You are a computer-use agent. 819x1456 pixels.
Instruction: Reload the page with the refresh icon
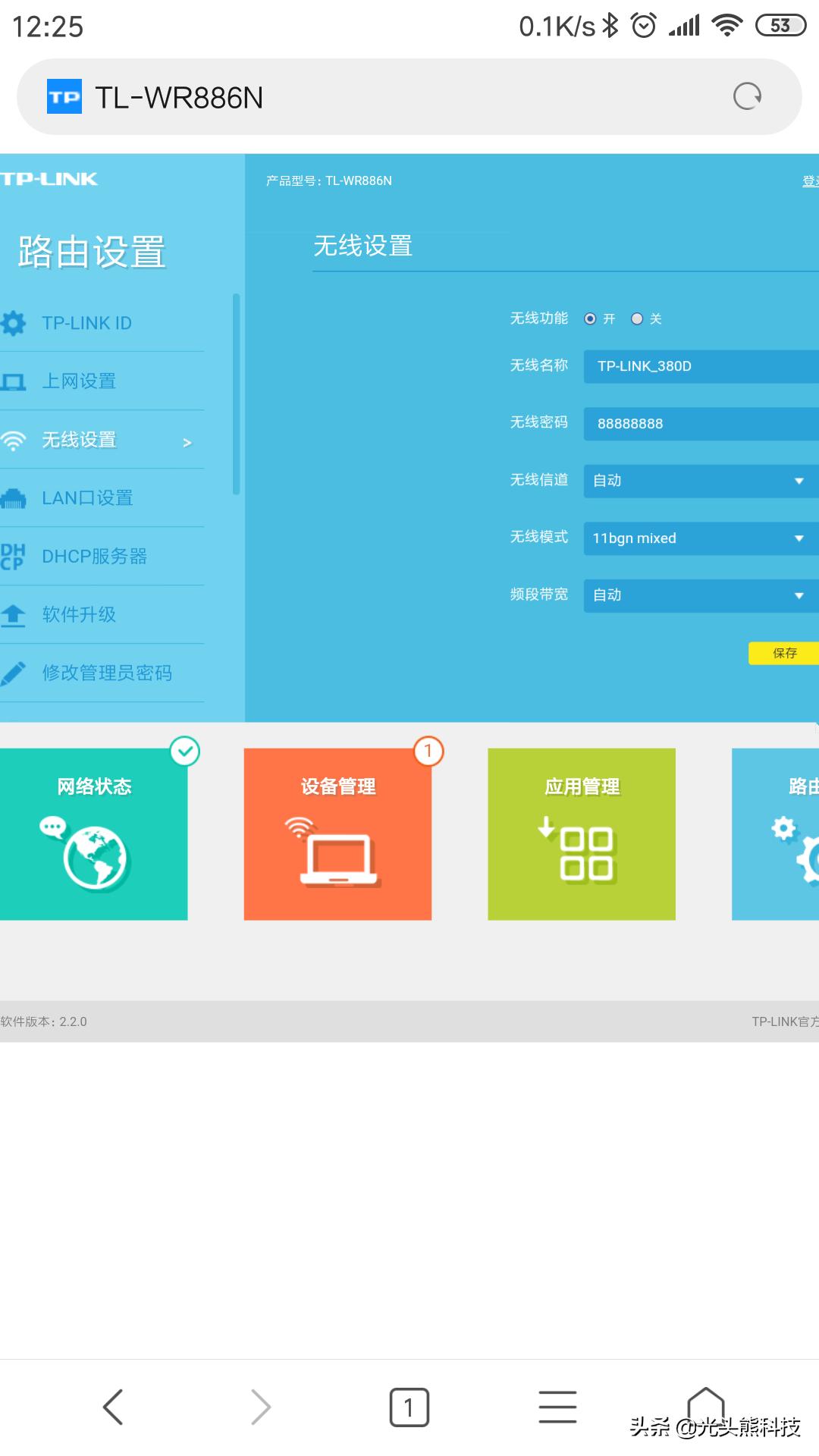coord(747,96)
